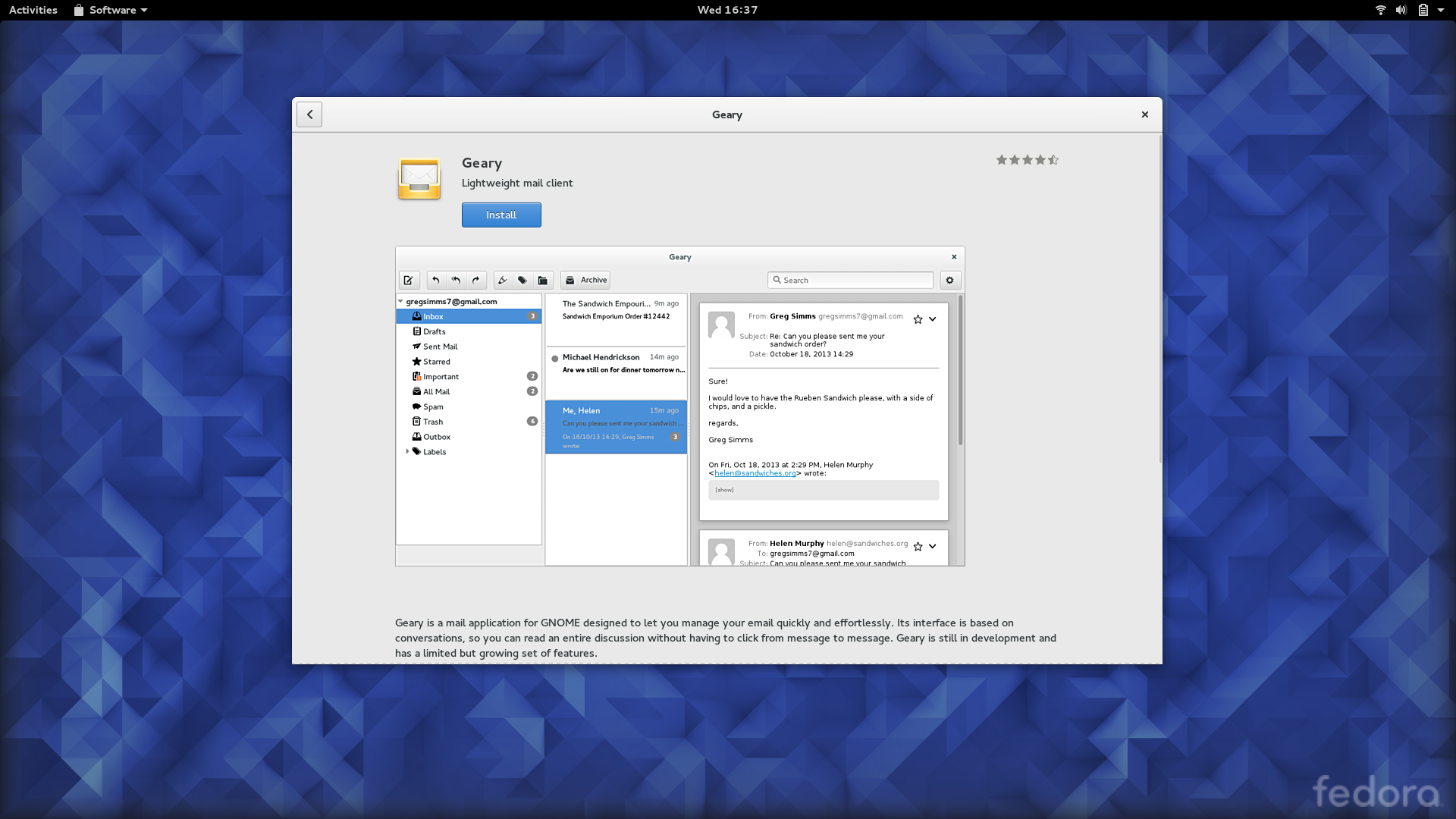Star the Helen Murphy message
The height and width of the screenshot is (819, 1456).
click(x=918, y=546)
